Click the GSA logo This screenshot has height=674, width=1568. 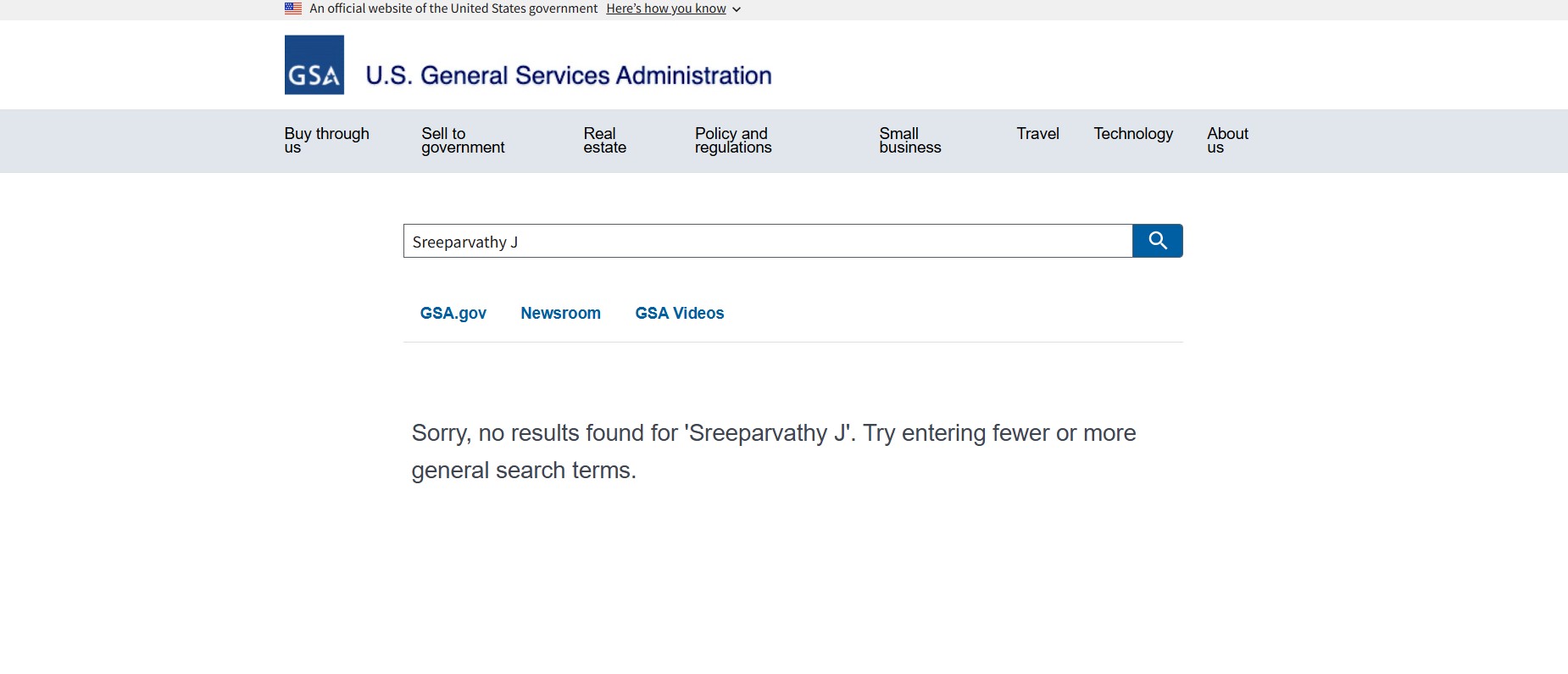(314, 65)
